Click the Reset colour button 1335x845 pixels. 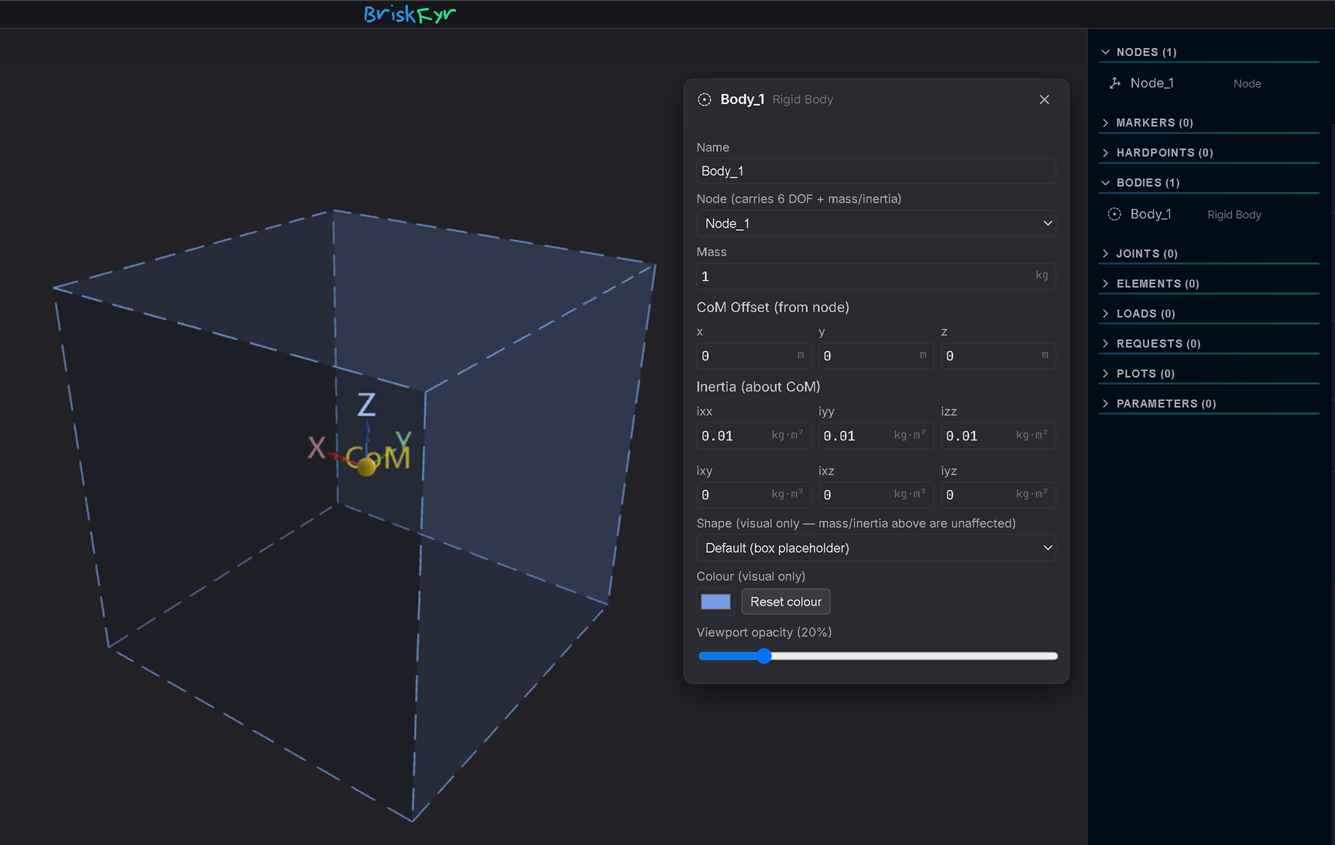coord(786,601)
